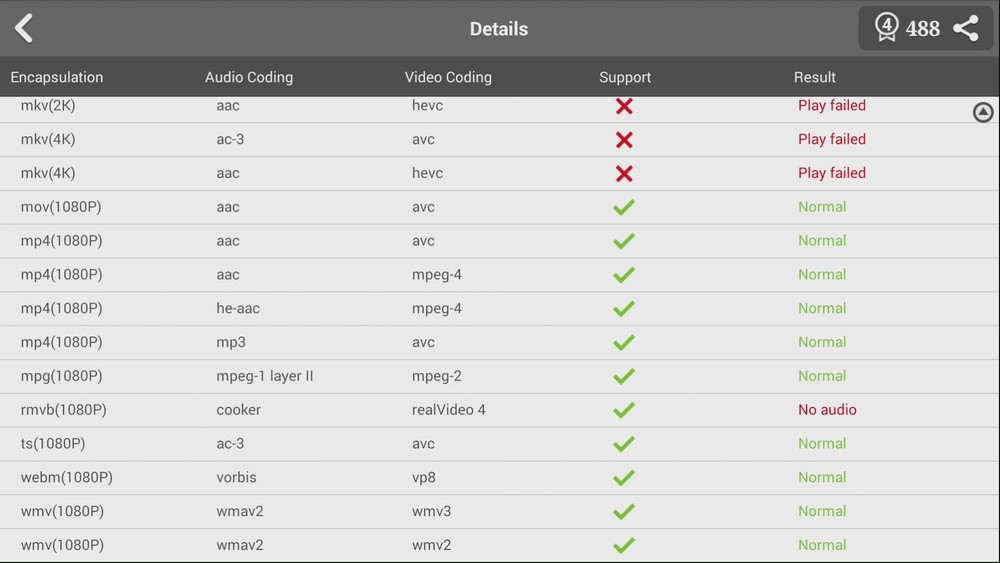Image resolution: width=1000 pixels, height=563 pixels.
Task: Click the green check for webm(1080P) row
Action: click(x=624, y=478)
